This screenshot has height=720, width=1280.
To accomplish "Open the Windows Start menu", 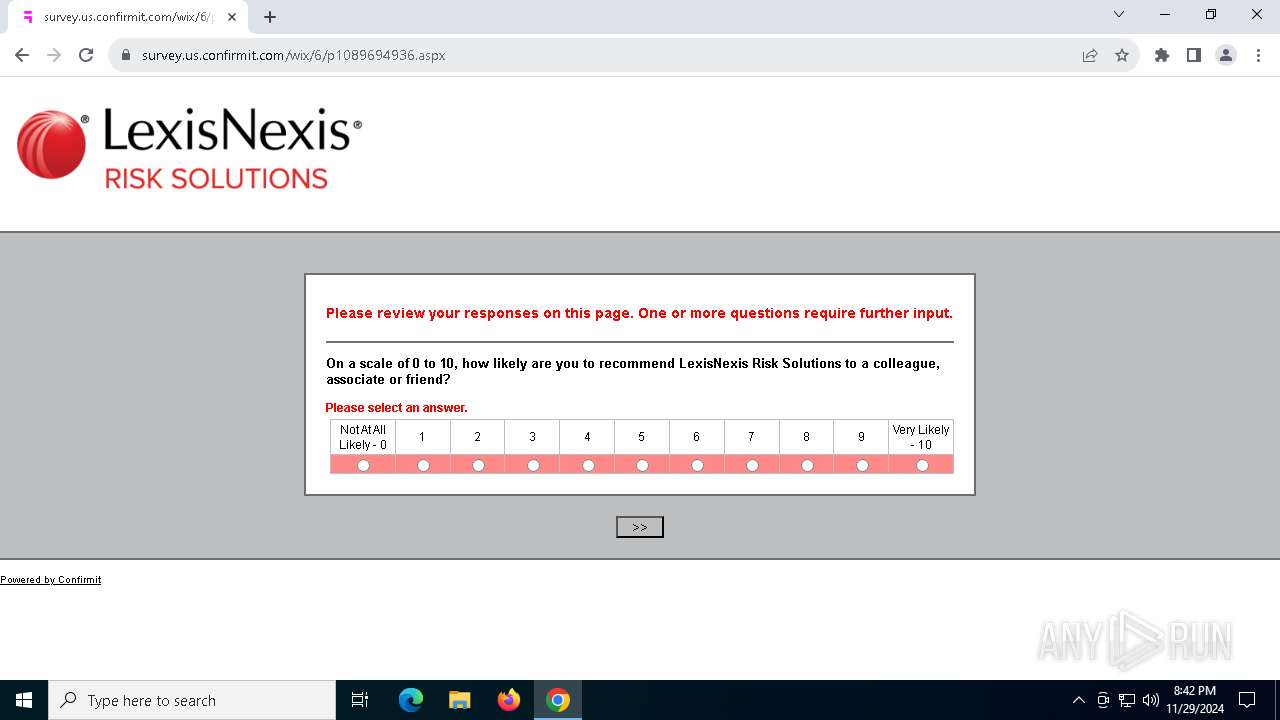I will [24, 700].
